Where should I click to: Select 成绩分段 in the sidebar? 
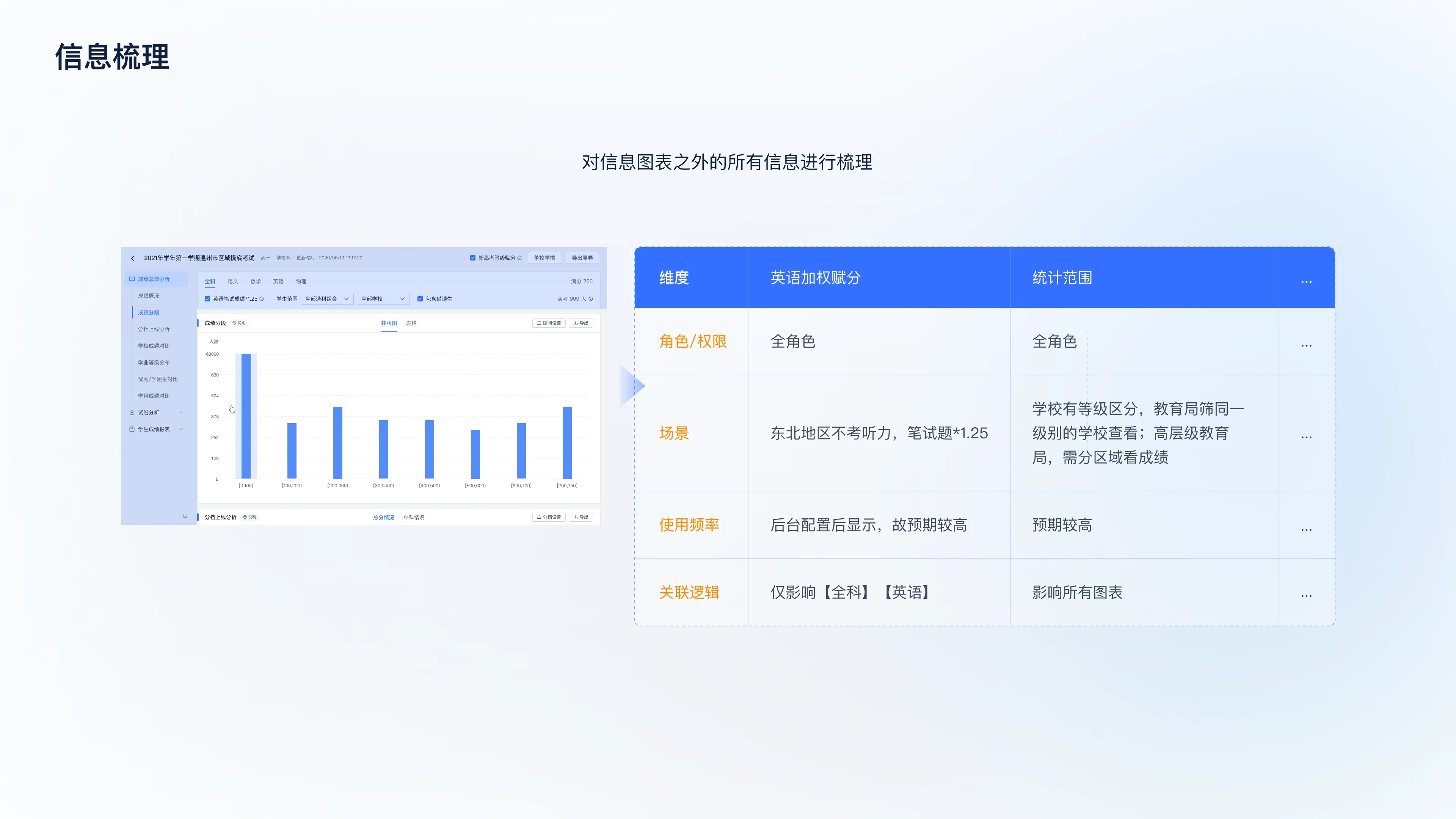coord(149,312)
